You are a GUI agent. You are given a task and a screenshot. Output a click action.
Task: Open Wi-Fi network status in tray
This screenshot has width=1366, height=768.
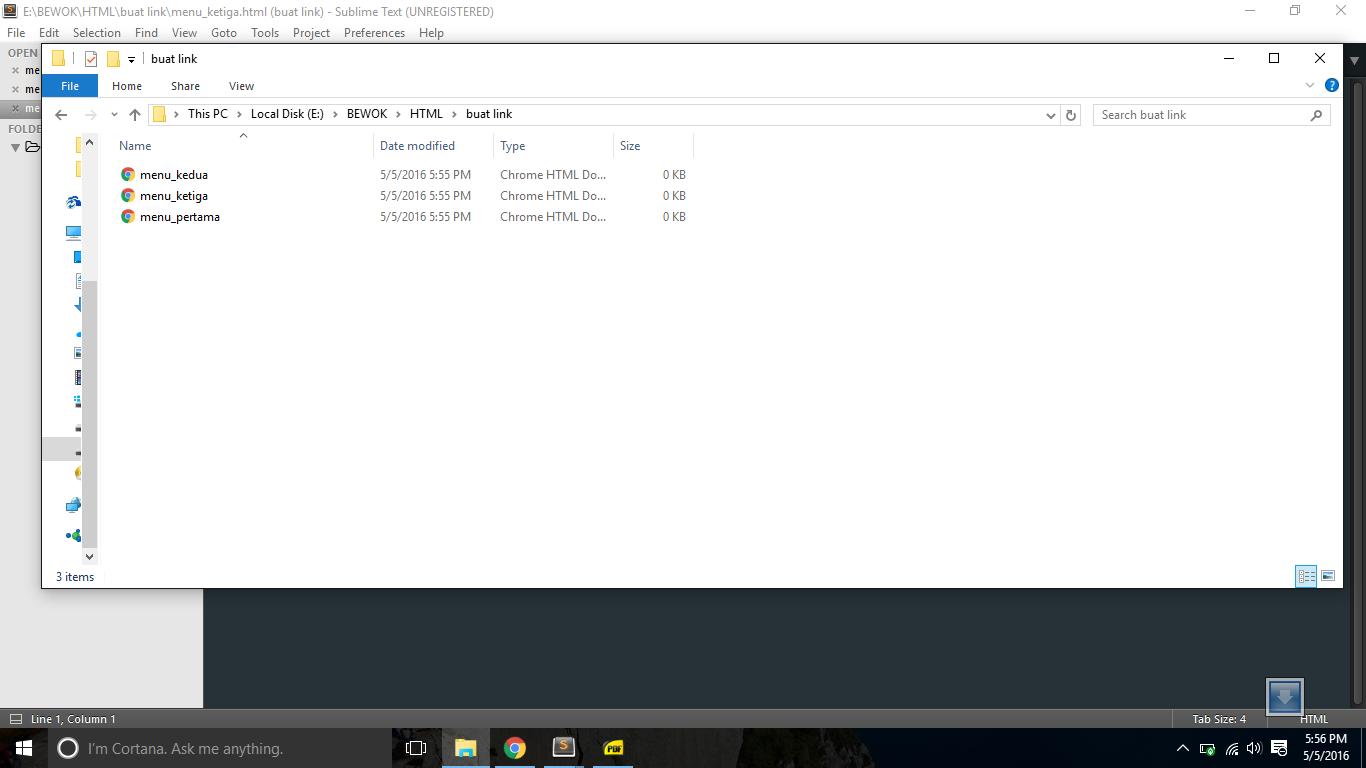1232,748
